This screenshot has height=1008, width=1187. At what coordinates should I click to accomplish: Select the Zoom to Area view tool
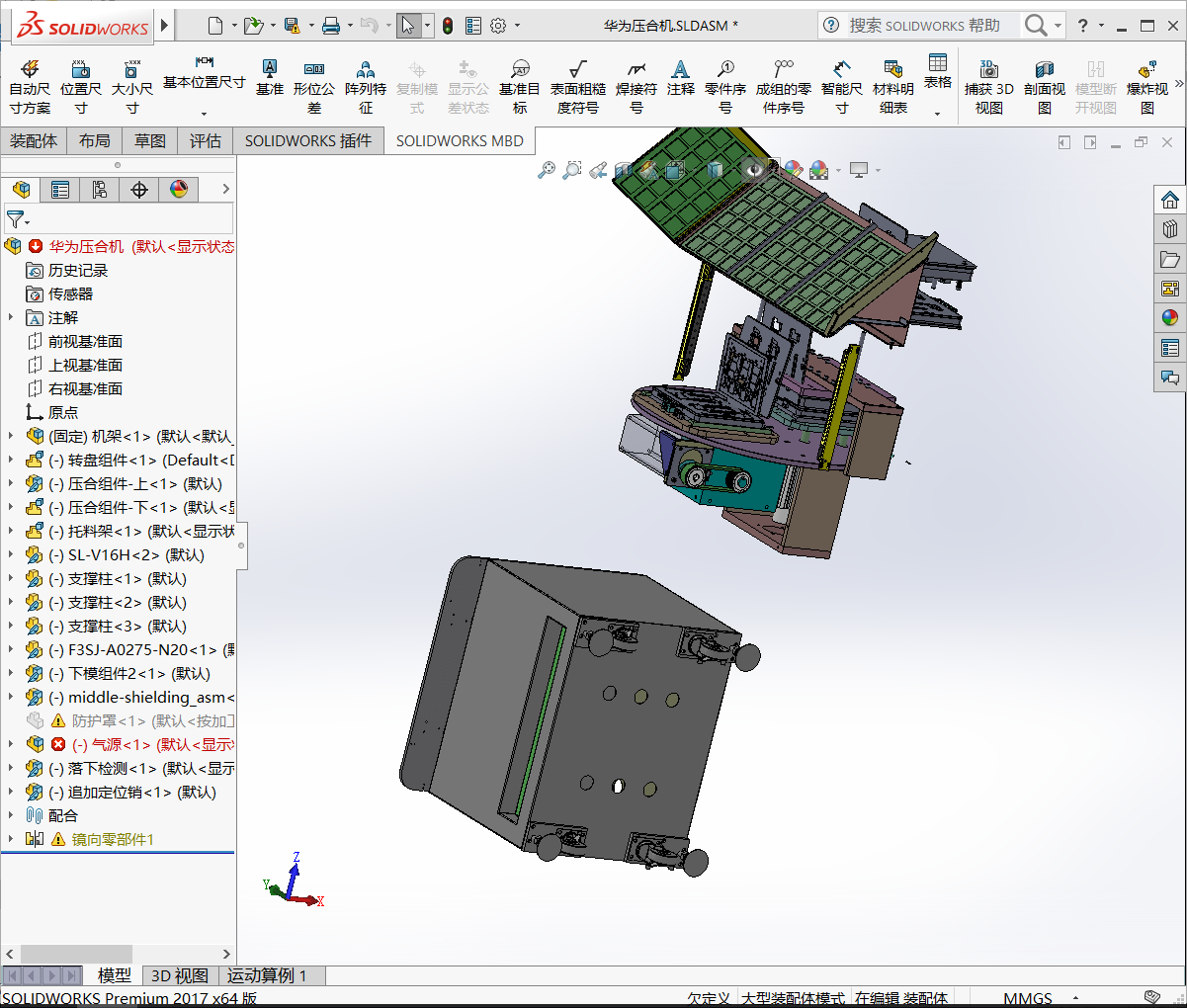(572, 170)
